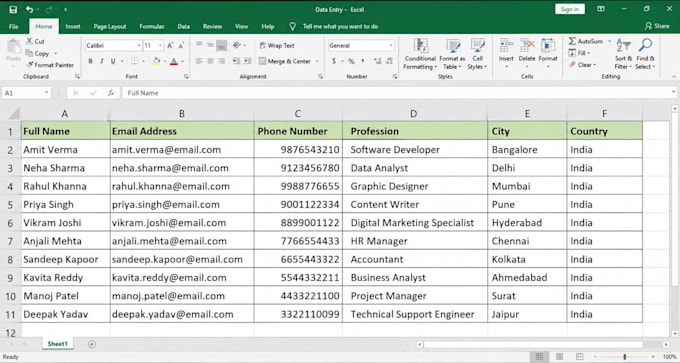Switch to the Insert tab

click(x=73, y=26)
